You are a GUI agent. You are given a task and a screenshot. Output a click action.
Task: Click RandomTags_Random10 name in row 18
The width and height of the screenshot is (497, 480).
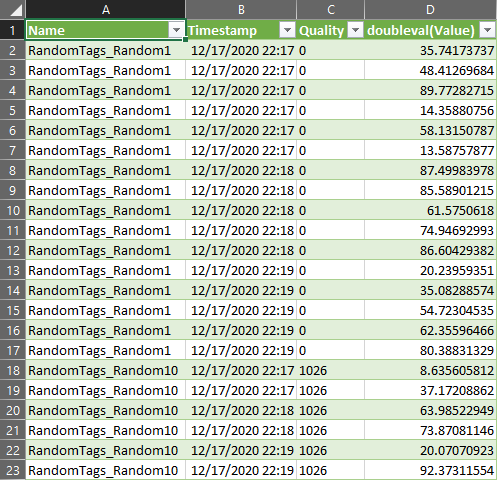point(105,370)
